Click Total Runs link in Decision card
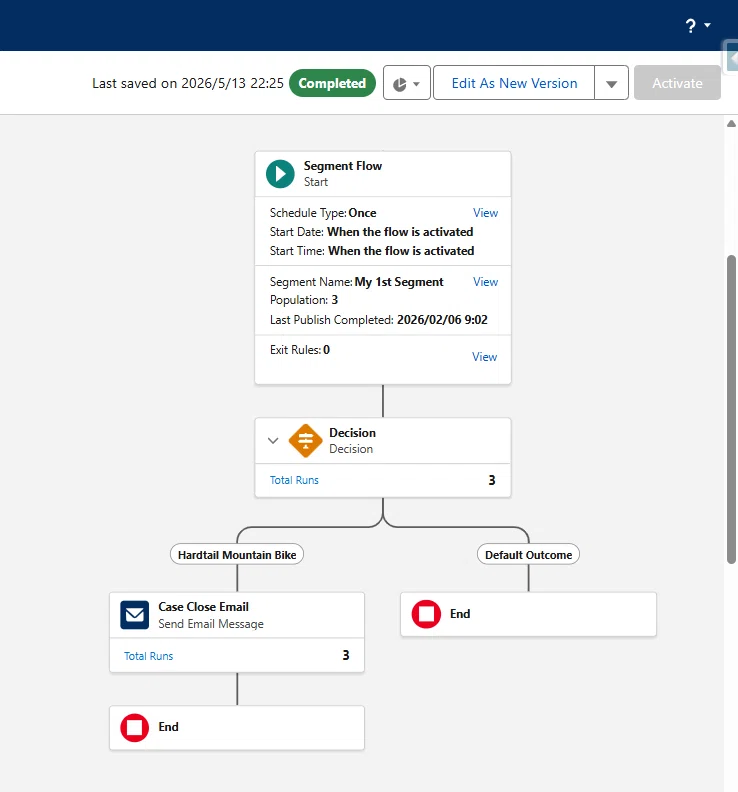Screen dimensions: 738x792 point(294,480)
